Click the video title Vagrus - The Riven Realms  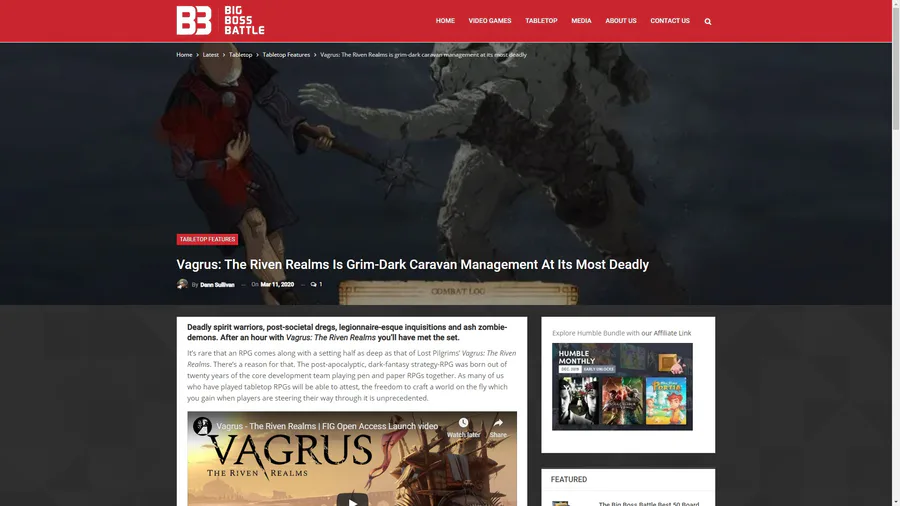click(327, 426)
